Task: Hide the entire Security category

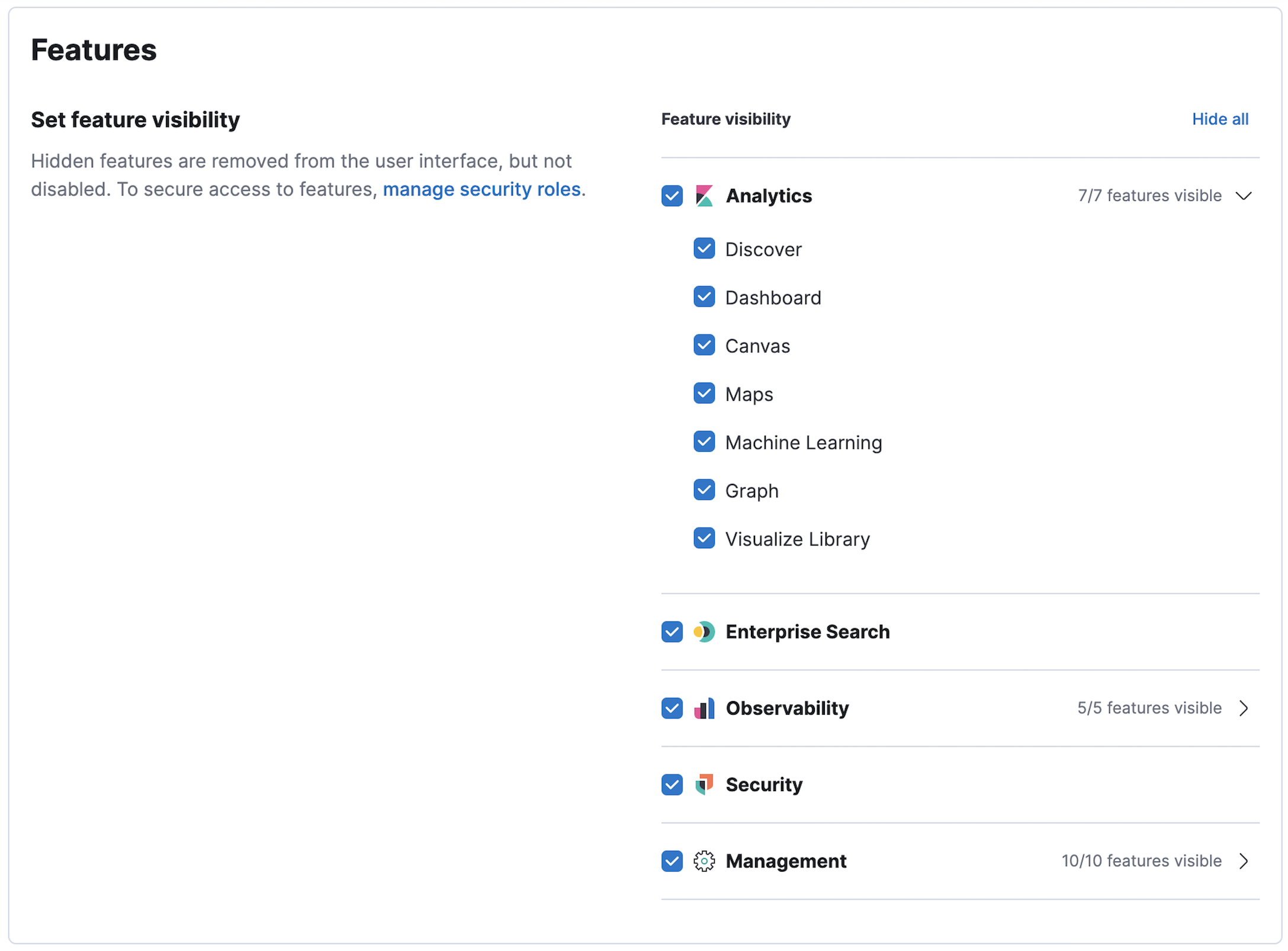Action: point(672,785)
